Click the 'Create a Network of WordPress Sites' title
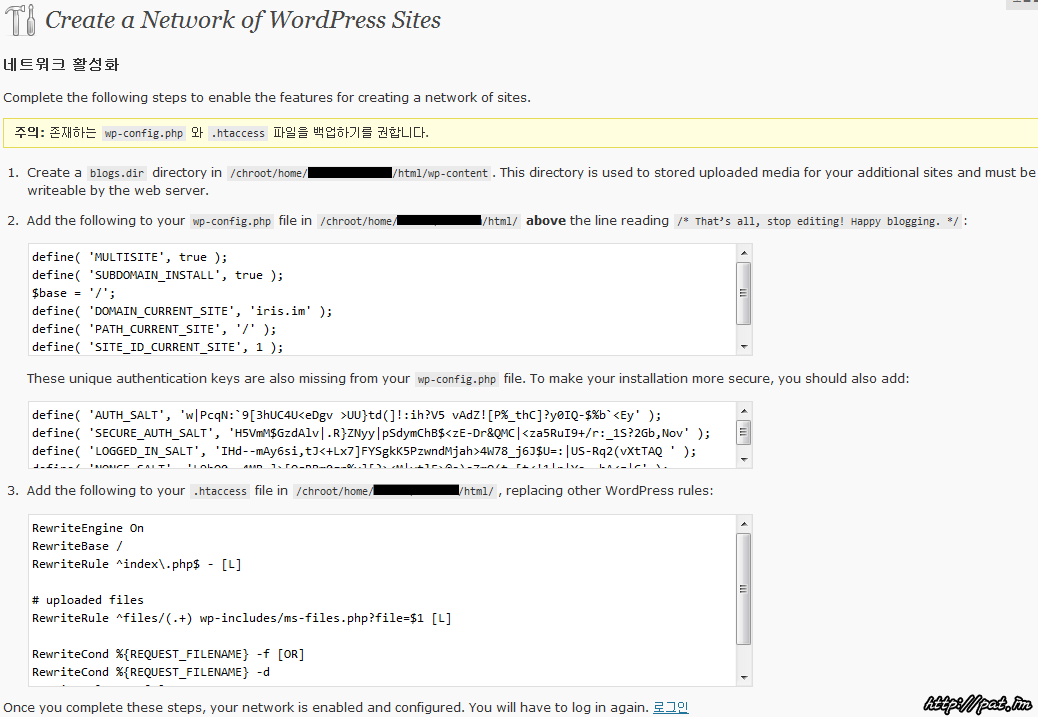The width and height of the screenshot is (1038, 717). pos(243,20)
